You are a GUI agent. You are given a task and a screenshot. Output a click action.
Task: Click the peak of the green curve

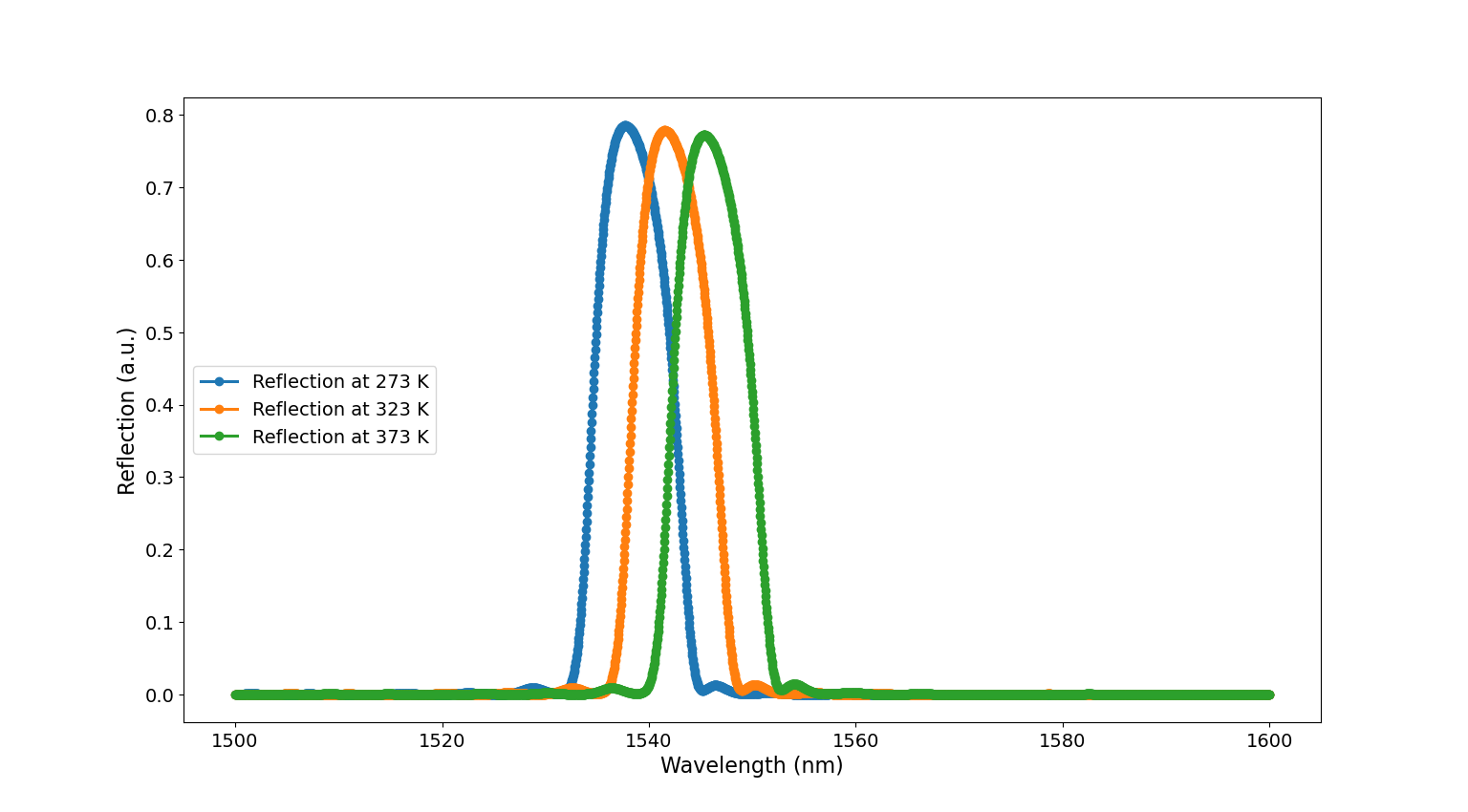click(705, 136)
